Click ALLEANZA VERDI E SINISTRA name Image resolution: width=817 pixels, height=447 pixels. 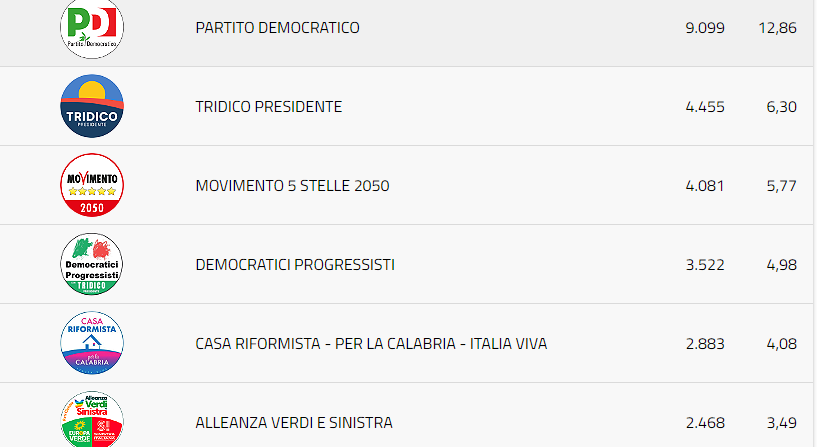click(294, 423)
